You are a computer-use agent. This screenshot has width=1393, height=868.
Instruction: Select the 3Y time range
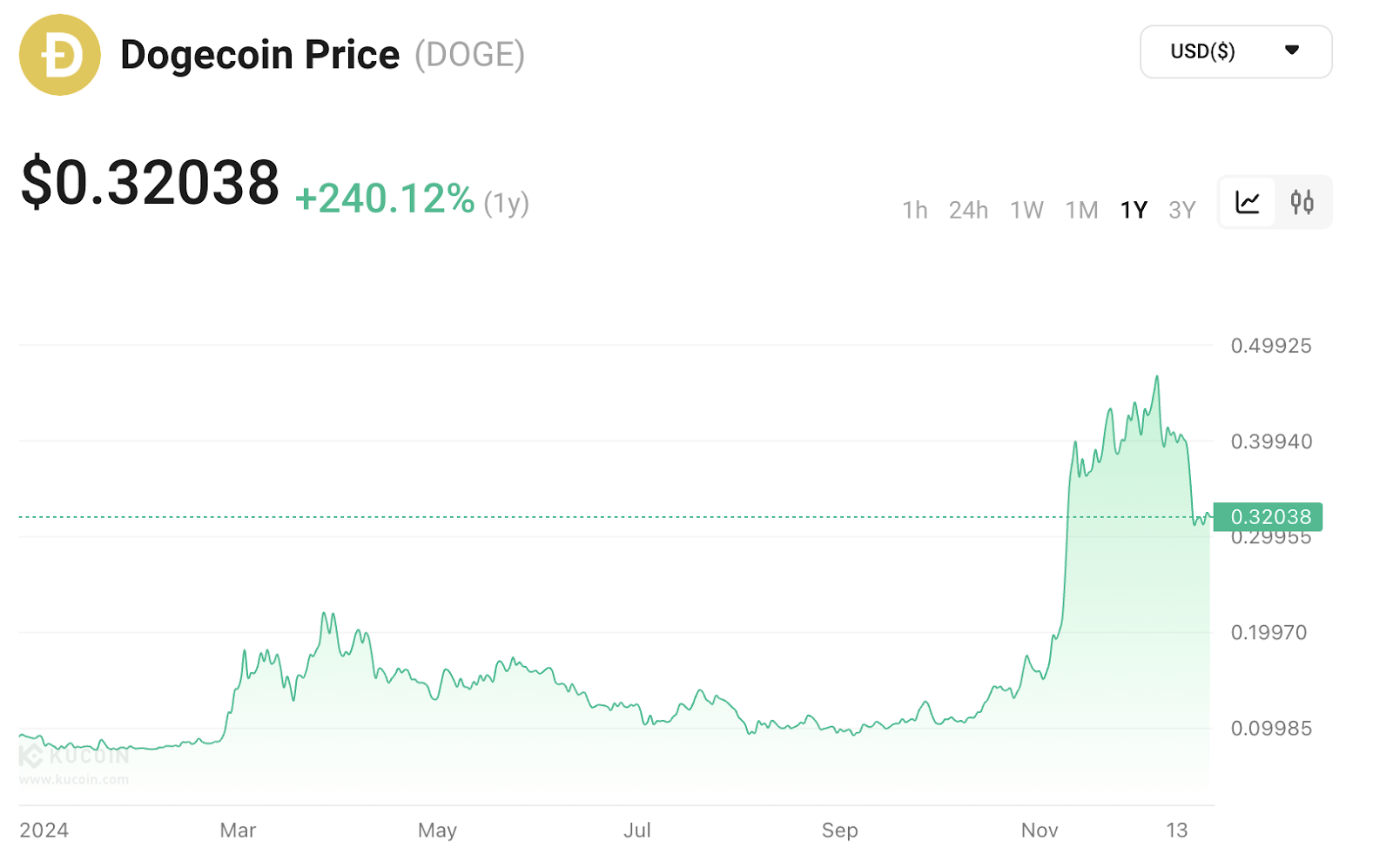coord(1181,210)
